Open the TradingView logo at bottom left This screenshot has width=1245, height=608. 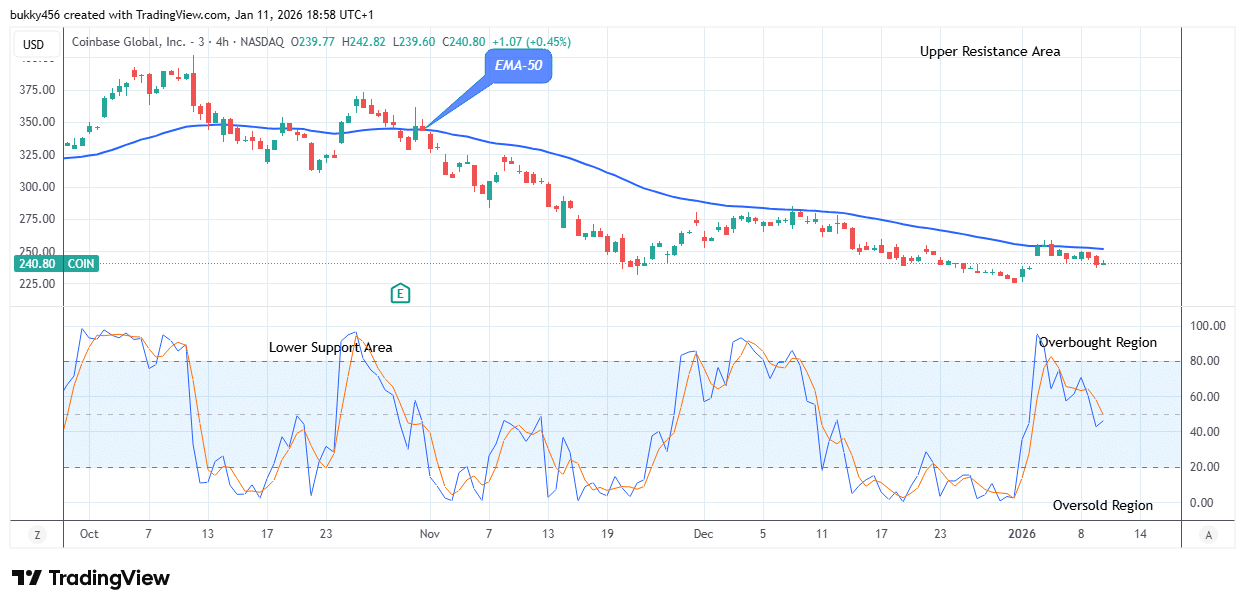[90, 578]
